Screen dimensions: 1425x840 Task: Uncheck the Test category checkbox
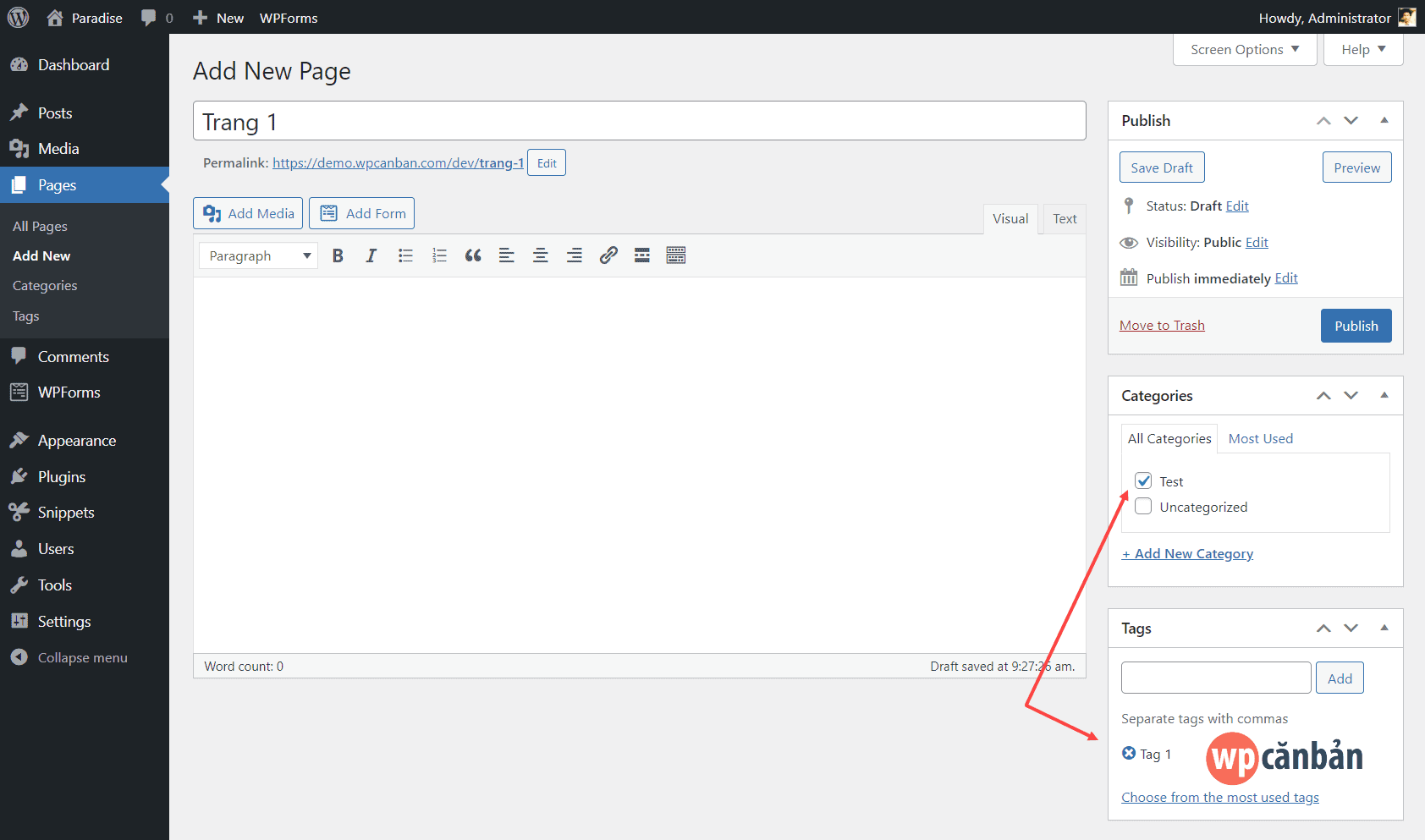[x=1143, y=481]
